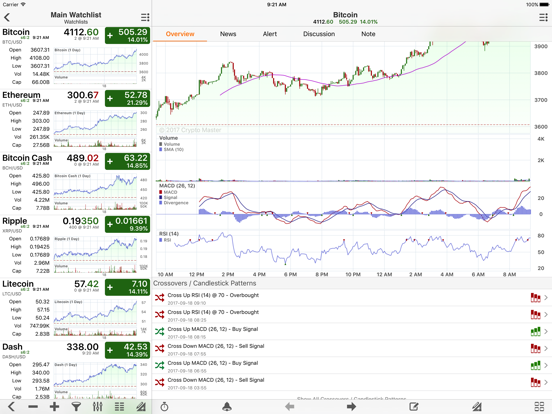Select the Bitcoin watchlist row
The height and width of the screenshot is (414, 552).
(76, 57)
